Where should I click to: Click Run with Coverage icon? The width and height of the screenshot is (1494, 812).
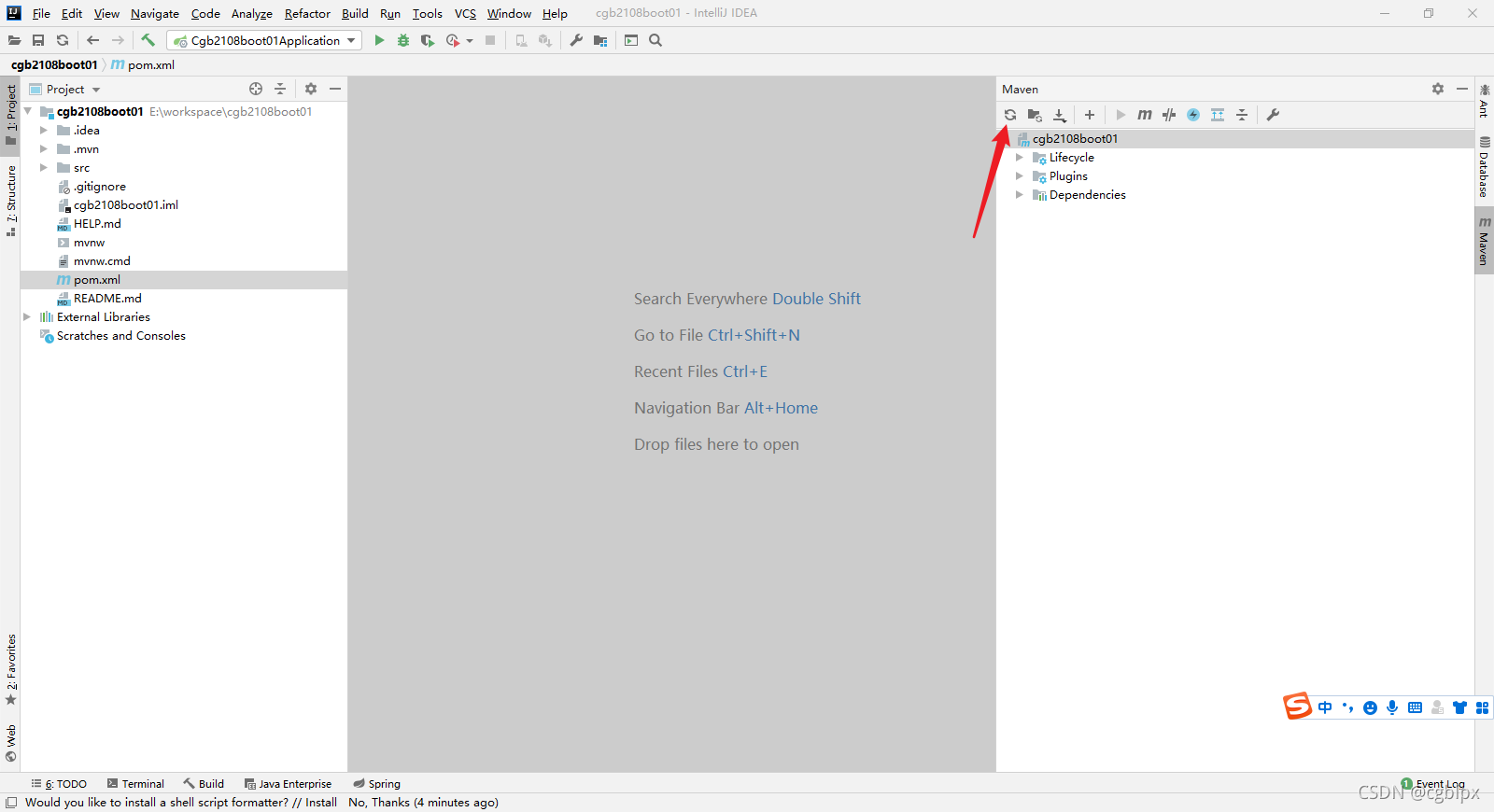coord(428,40)
